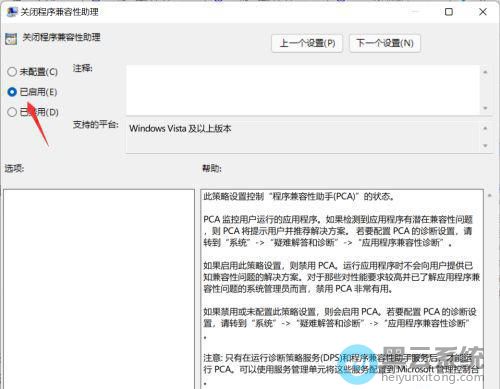The width and height of the screenshot is (500, 389).
Task: Maximize the policy settings window
Action: 449,12
